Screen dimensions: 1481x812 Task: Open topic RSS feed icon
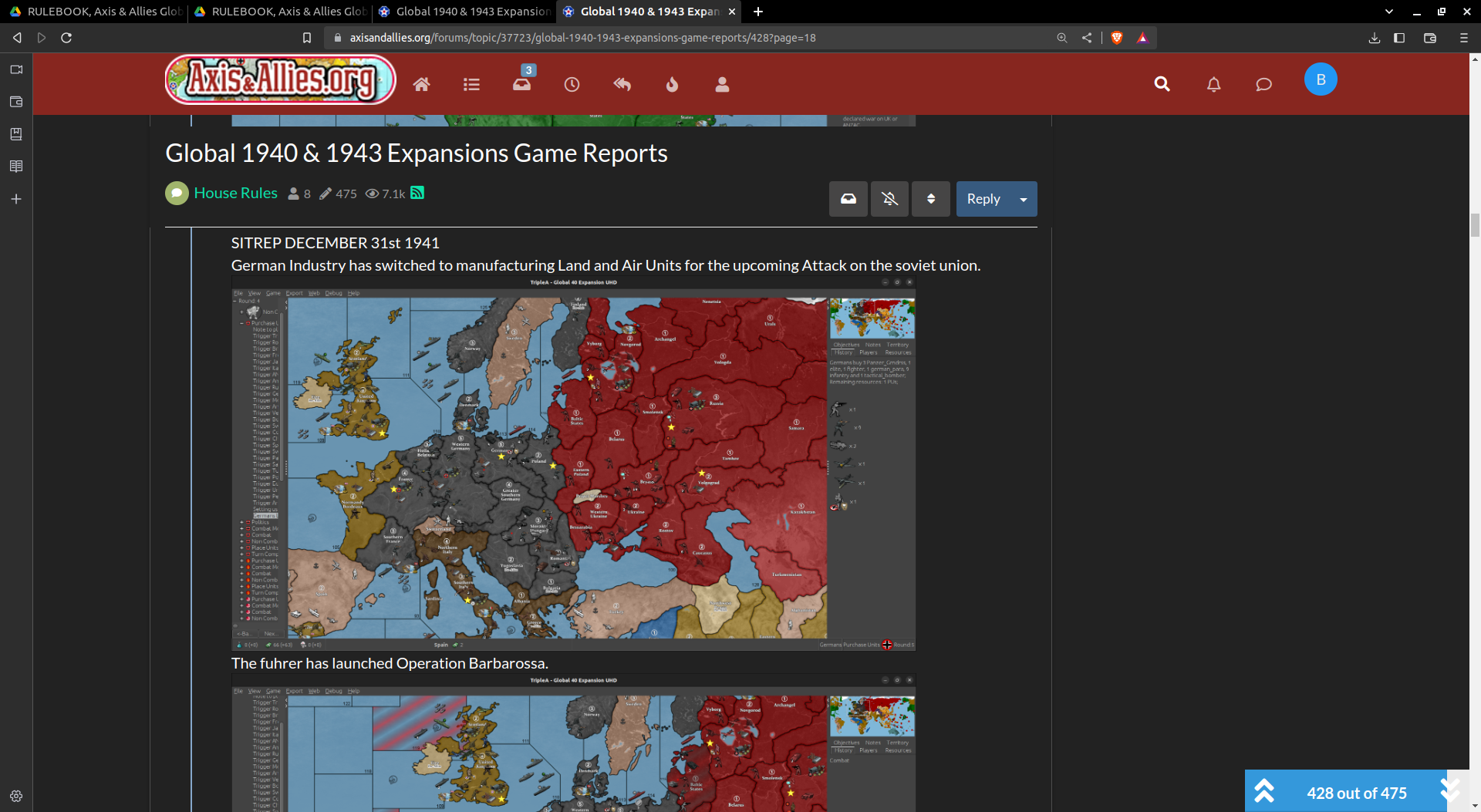click(x=417, y=193)
